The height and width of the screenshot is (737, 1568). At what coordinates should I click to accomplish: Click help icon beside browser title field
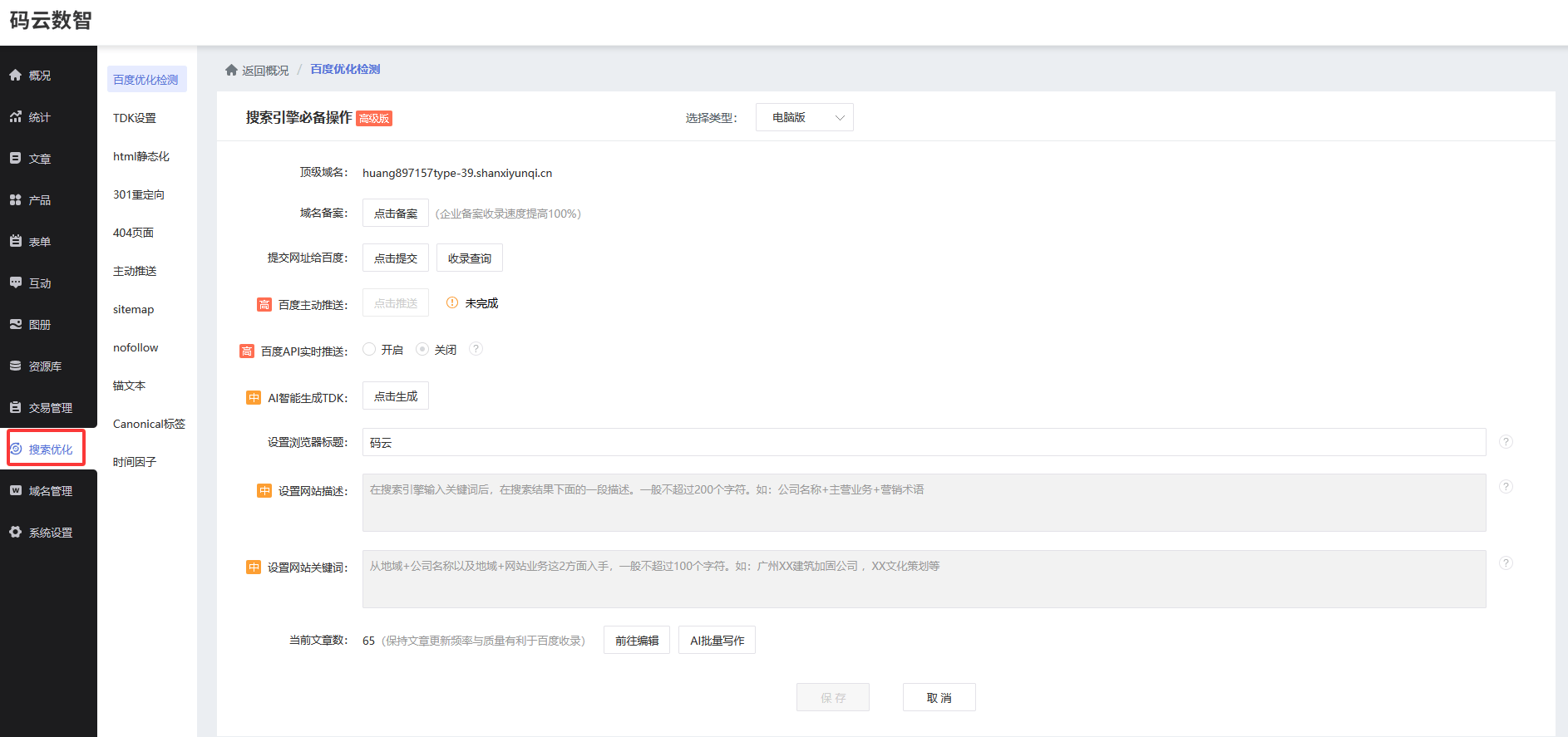pyautogui.click(x=1506, y=442)
